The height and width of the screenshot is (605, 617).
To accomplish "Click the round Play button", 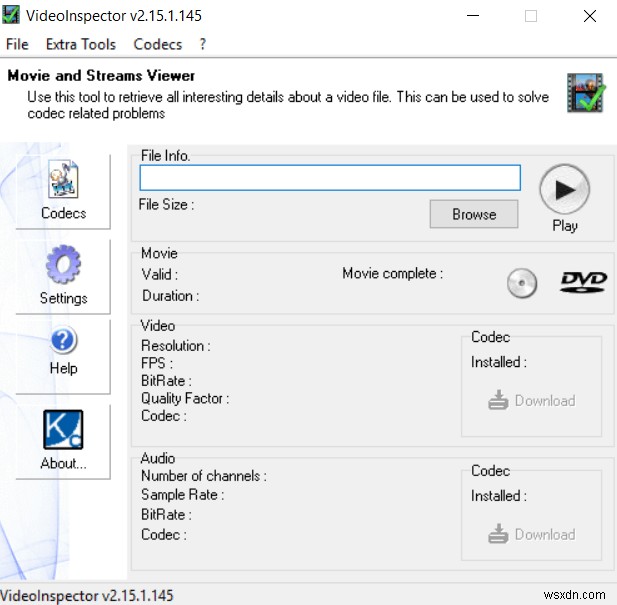I will pos(564,190).
